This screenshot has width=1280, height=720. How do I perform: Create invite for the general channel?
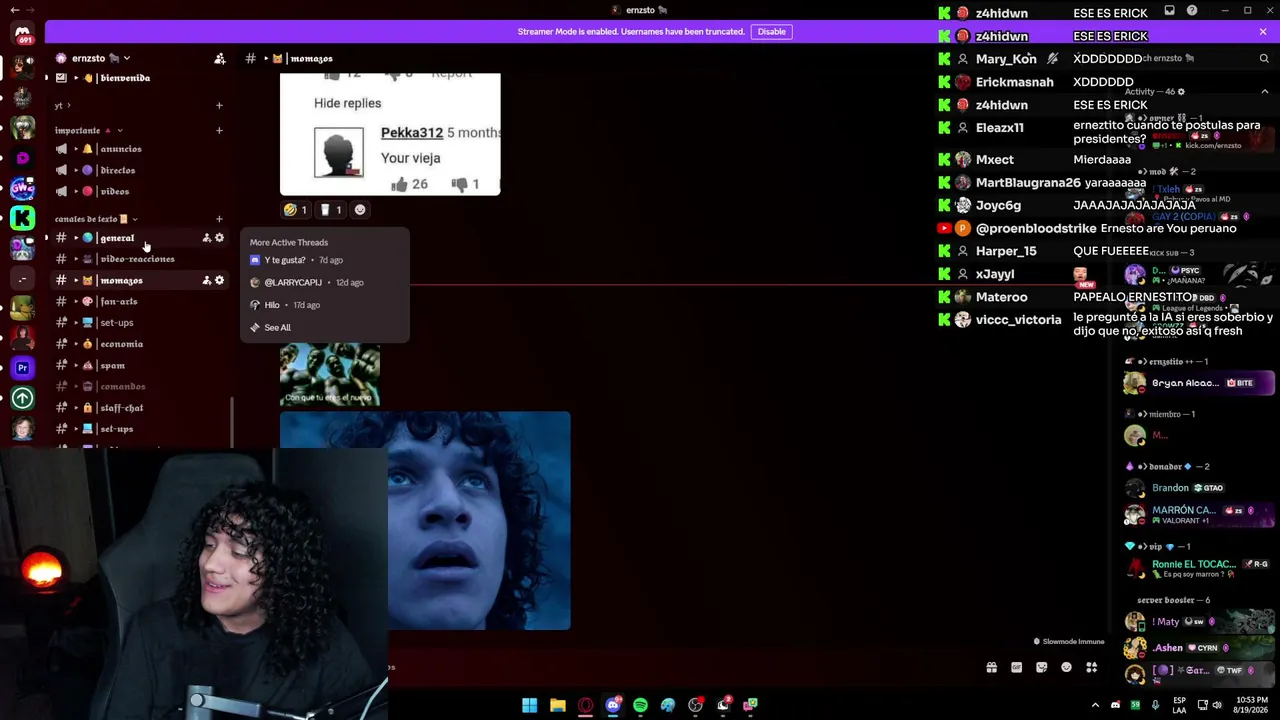pos(207,238)
